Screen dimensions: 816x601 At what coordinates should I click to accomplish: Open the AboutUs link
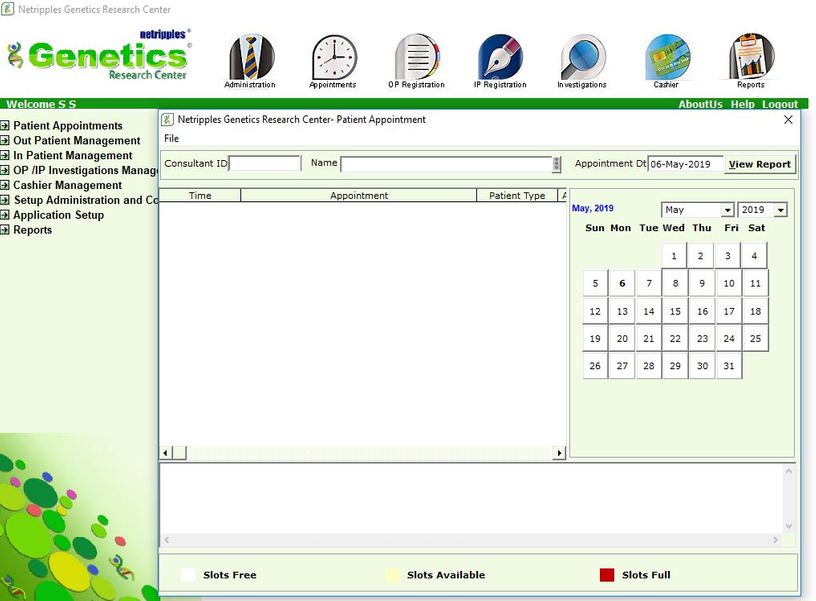pyautogui.click(x=700, y=104)
